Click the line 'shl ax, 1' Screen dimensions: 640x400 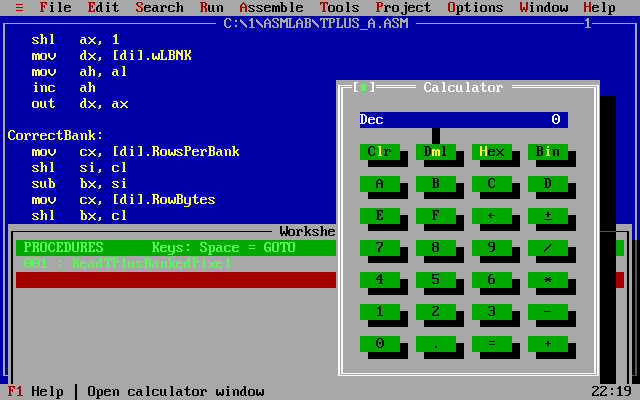click(76, 40)
